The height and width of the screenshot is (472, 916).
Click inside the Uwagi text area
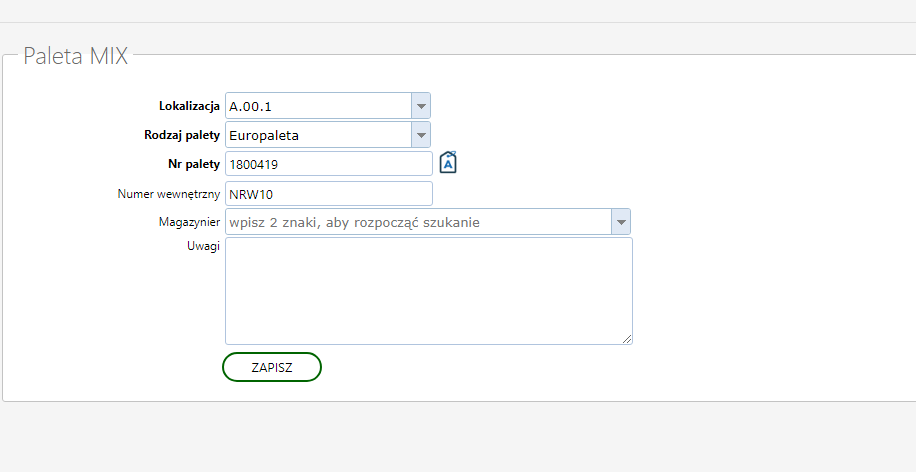click(429, 291)
